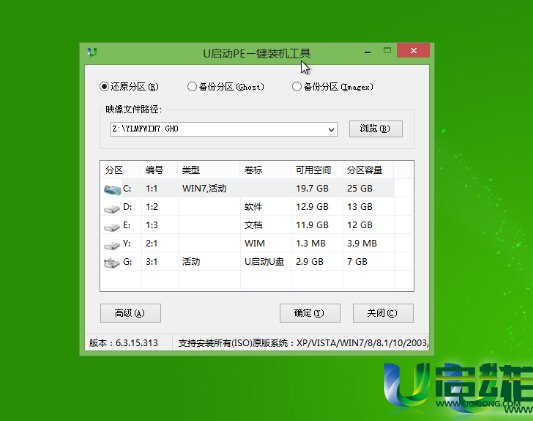The image size is (533, 421).
Task: Click the 确定 confirm button
Action: click(310, 313)
